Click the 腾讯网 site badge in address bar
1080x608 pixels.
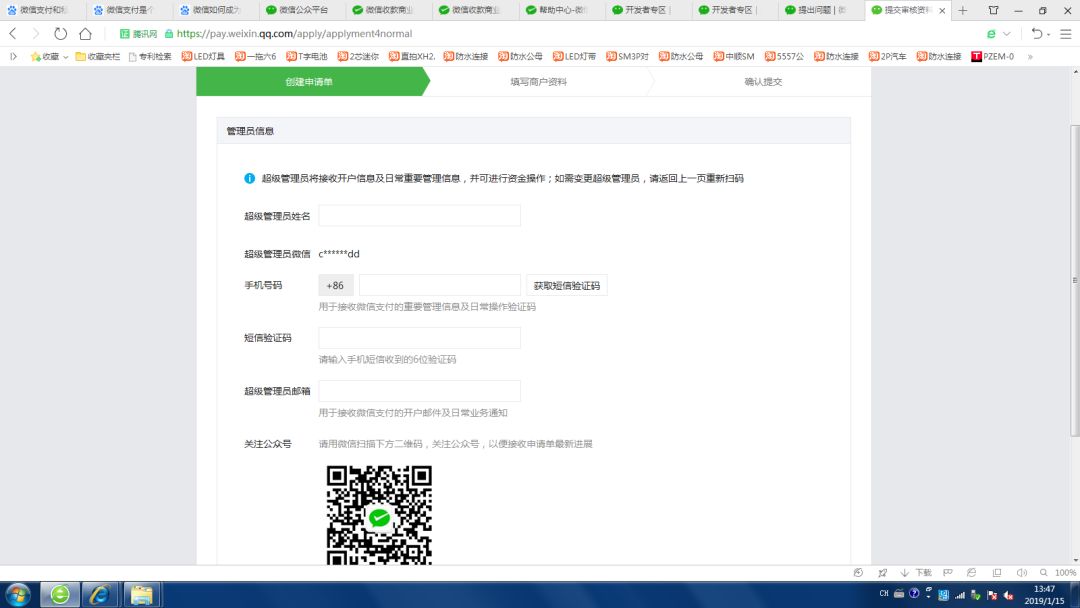[138, 34]
